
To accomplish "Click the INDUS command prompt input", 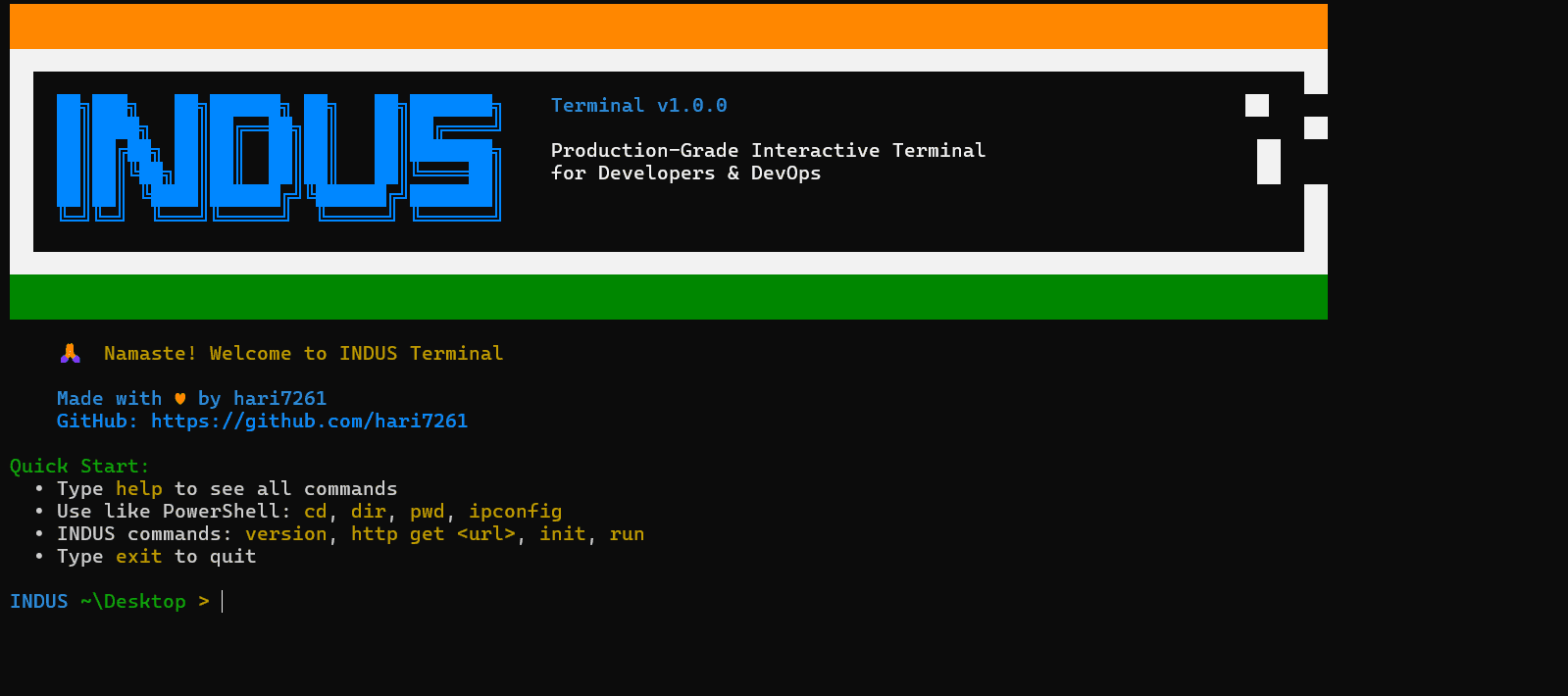I will pyautogui.click(x=223, y=602).
